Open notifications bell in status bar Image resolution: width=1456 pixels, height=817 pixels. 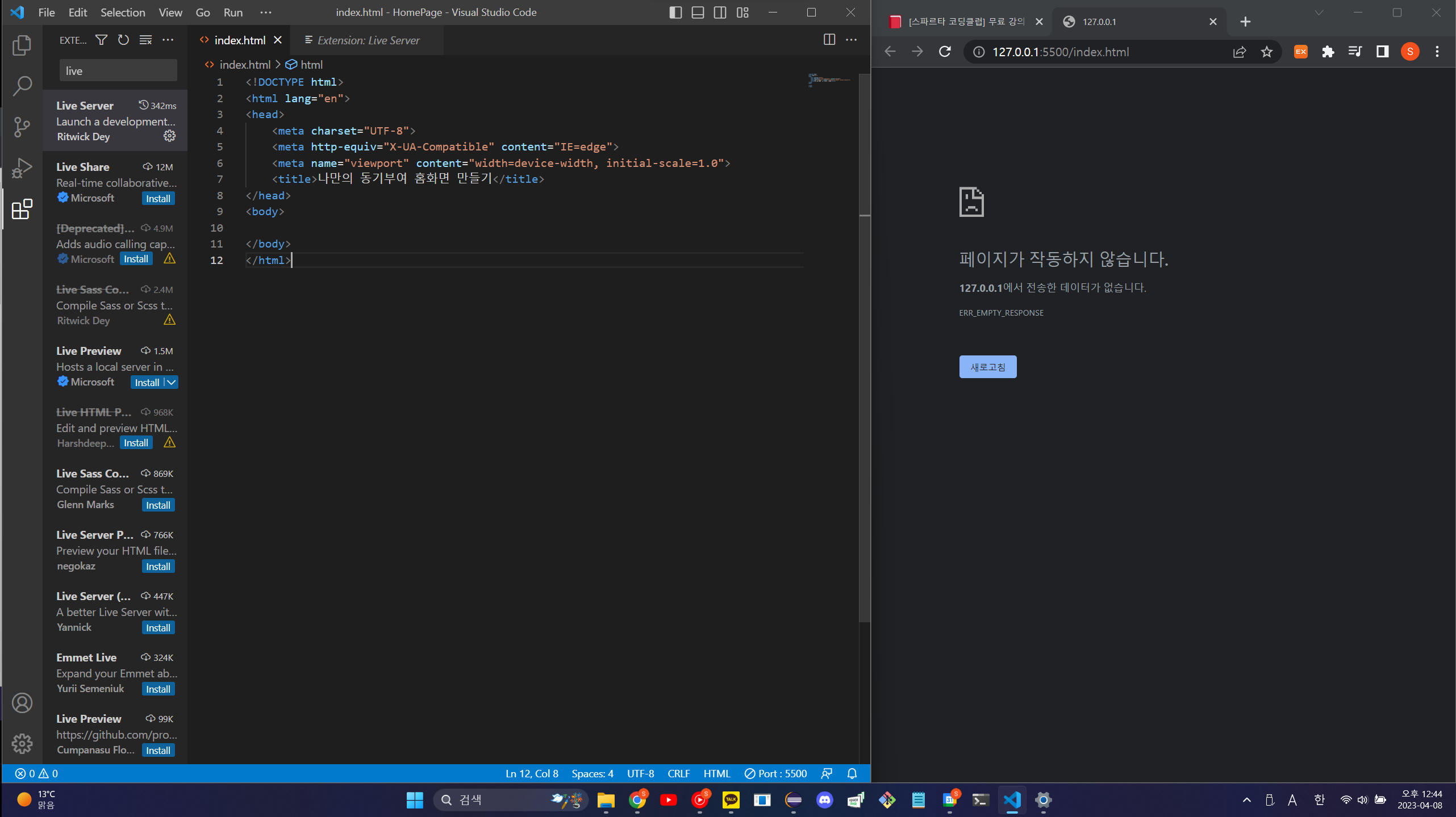pos(852,773)
